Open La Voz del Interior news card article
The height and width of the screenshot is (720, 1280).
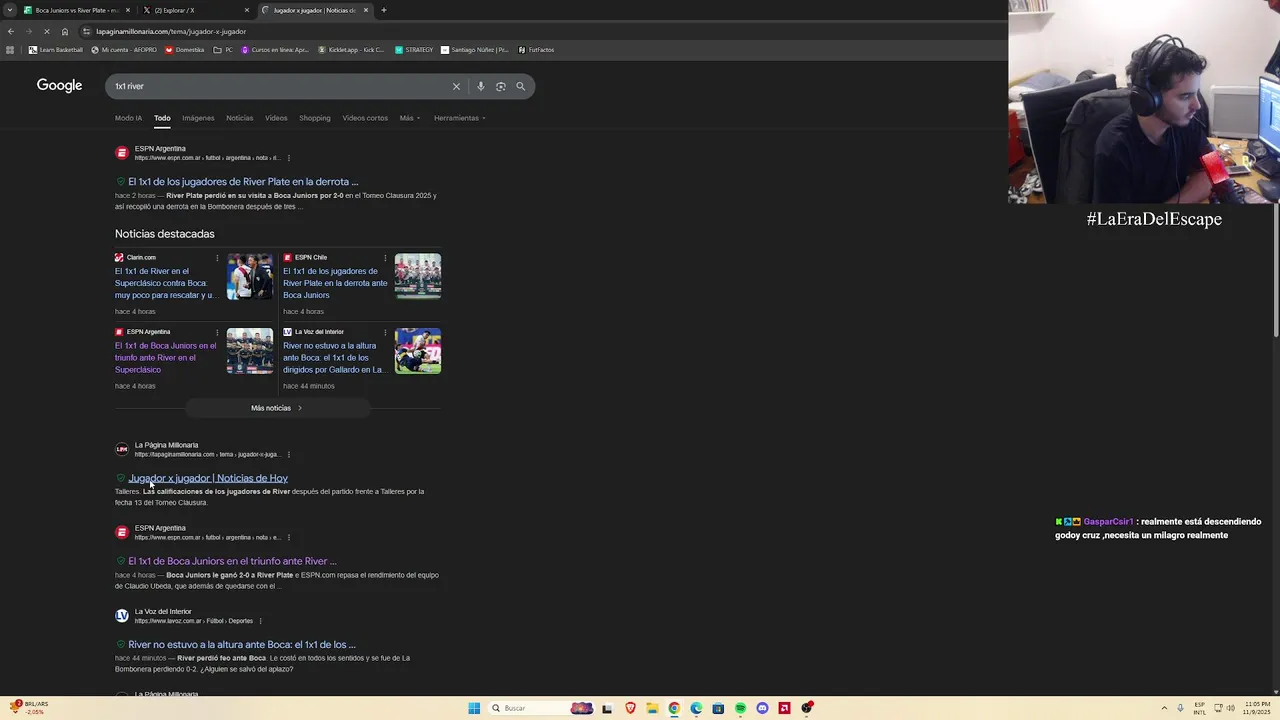(333, 358)
